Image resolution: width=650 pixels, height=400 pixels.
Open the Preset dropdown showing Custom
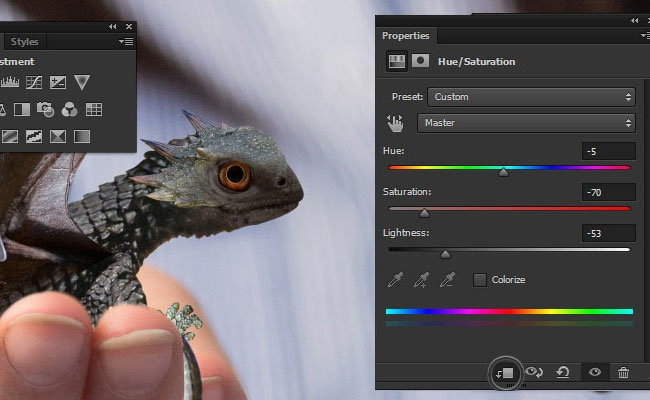tap(531, 97)
